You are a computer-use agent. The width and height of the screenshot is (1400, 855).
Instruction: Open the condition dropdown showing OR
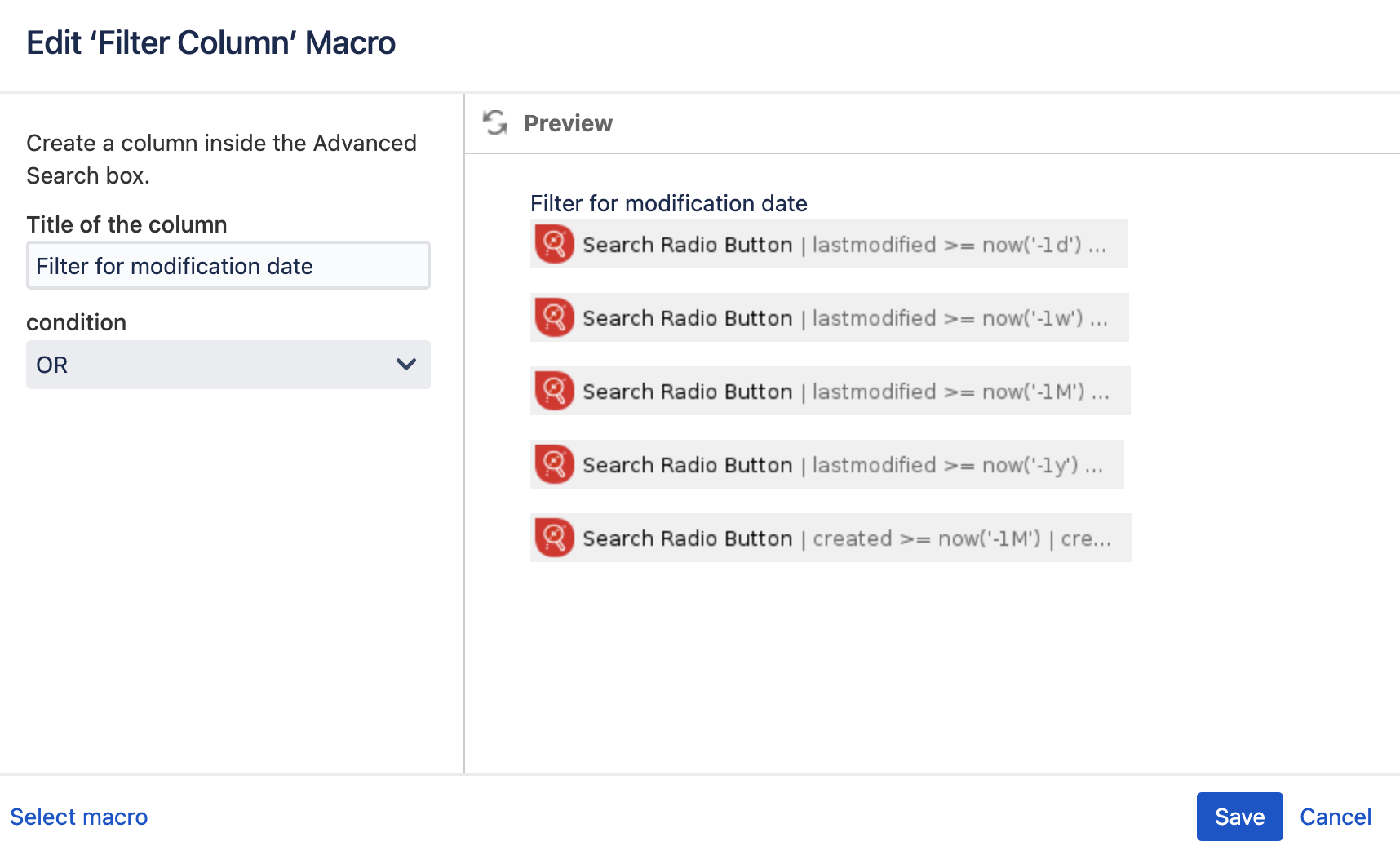point(212,365)
